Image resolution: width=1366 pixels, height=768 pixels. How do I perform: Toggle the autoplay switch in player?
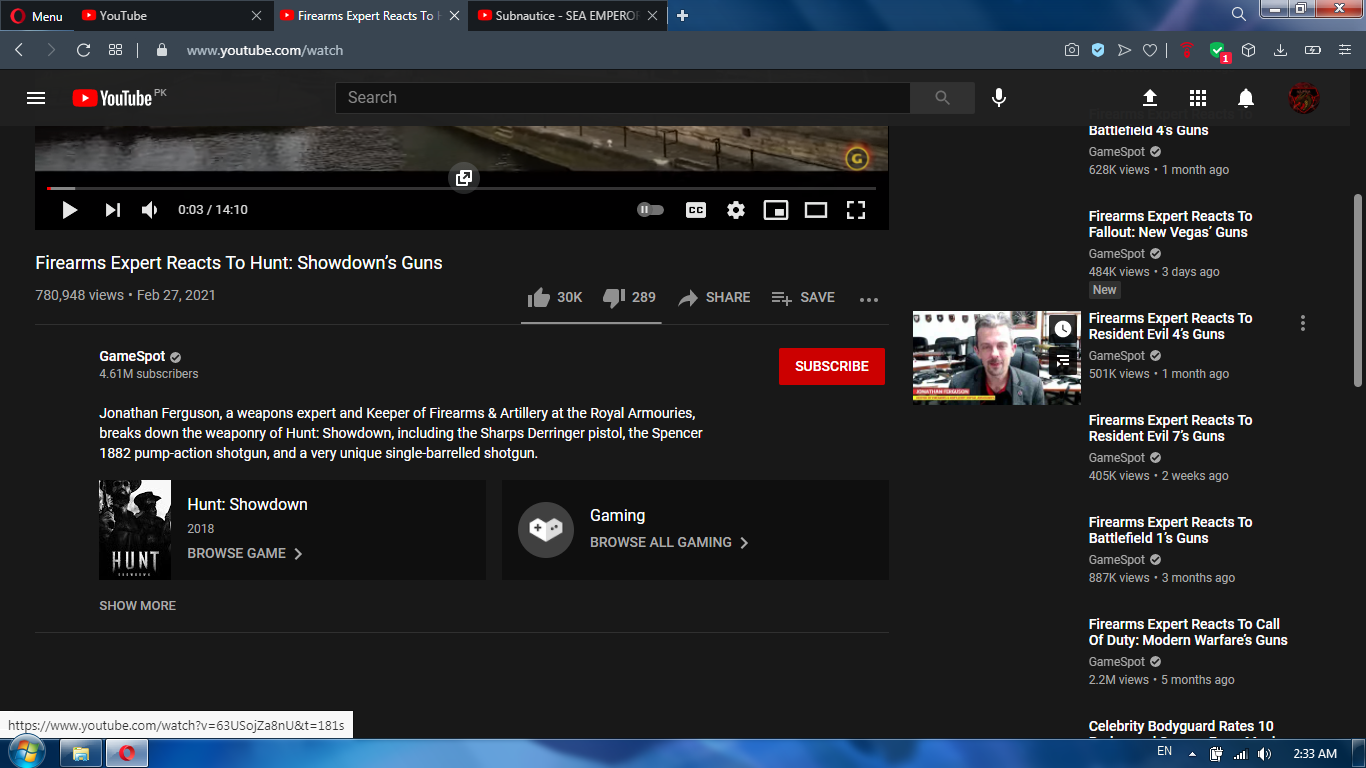pos(651,210)
